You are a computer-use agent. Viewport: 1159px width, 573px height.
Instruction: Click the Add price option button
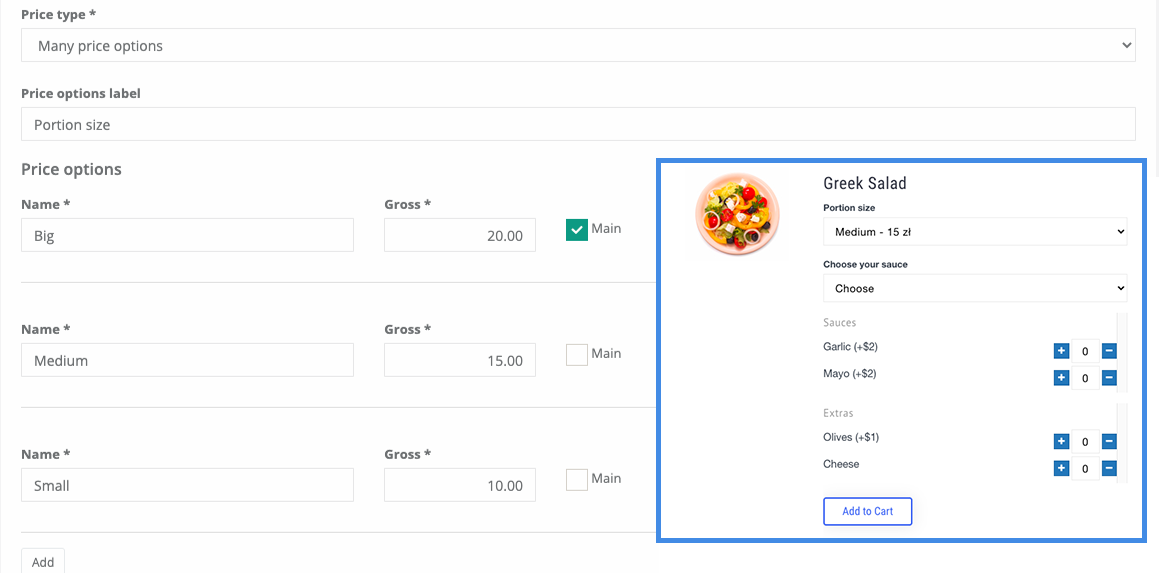(43, 561)
